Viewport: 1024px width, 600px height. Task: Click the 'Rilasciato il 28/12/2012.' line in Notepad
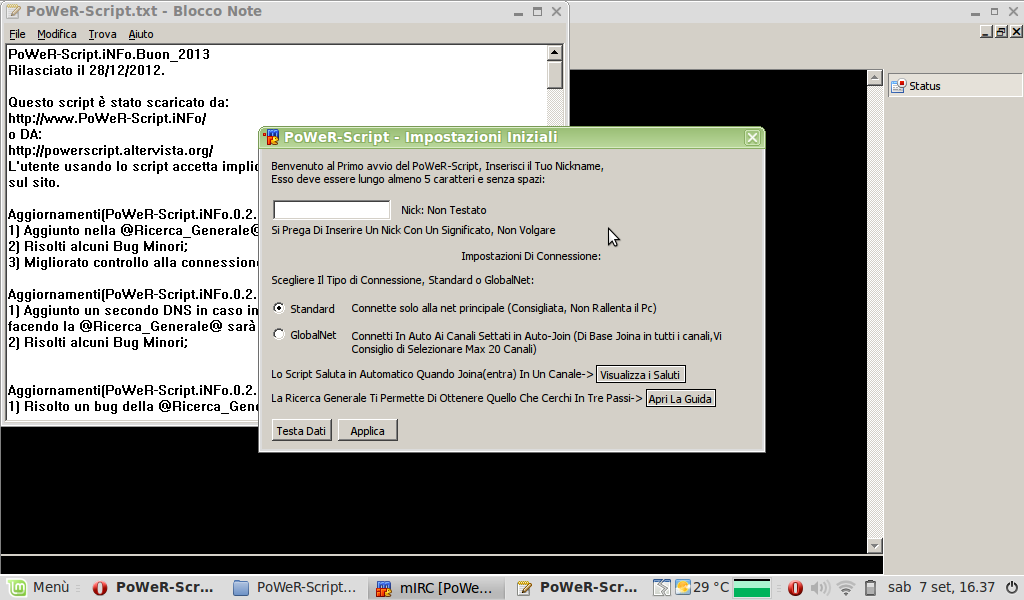(x=86, y=71)
